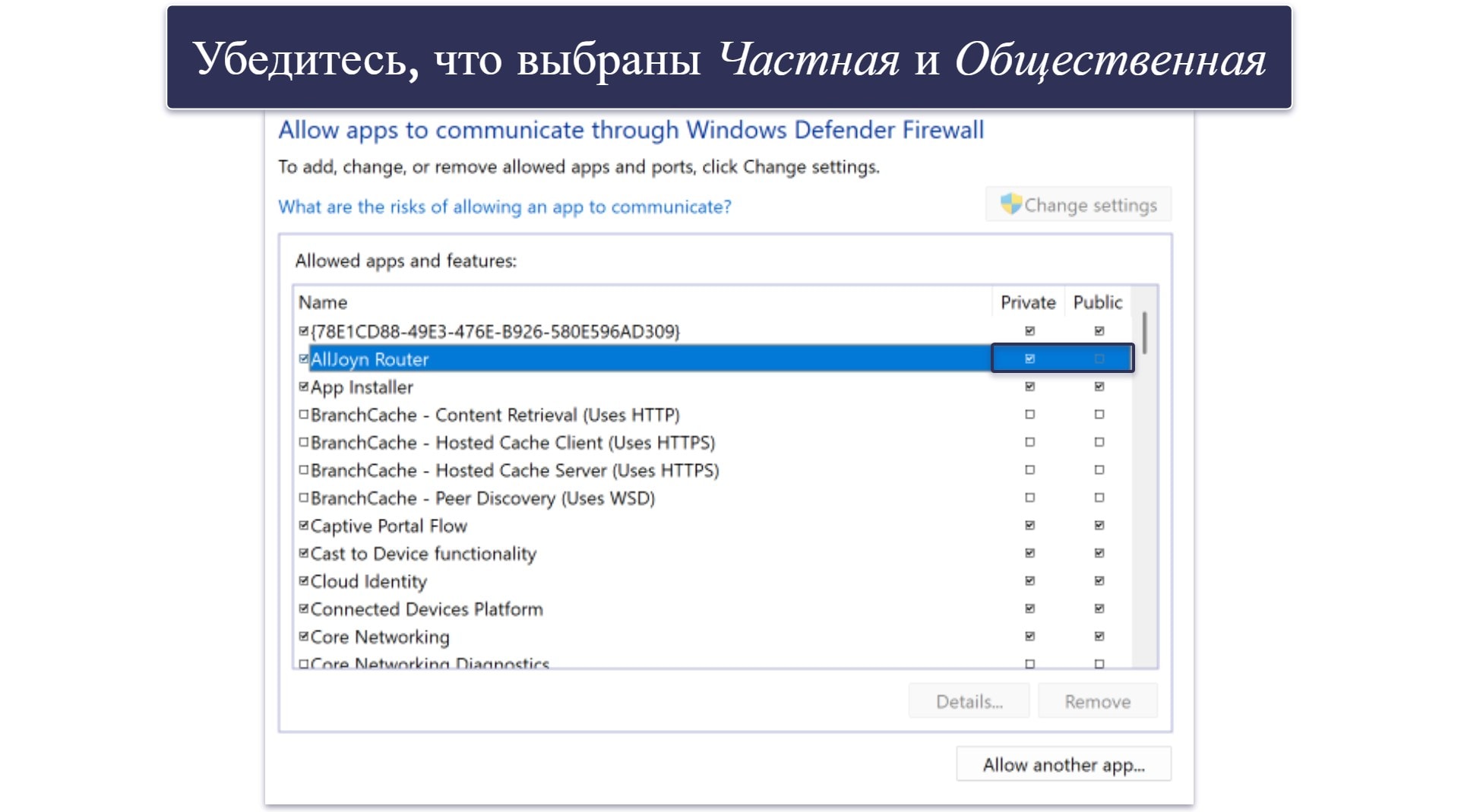Open the risks of allowing an app link
This screenshot has height=812, width=1458.
(x=504, y=207)
